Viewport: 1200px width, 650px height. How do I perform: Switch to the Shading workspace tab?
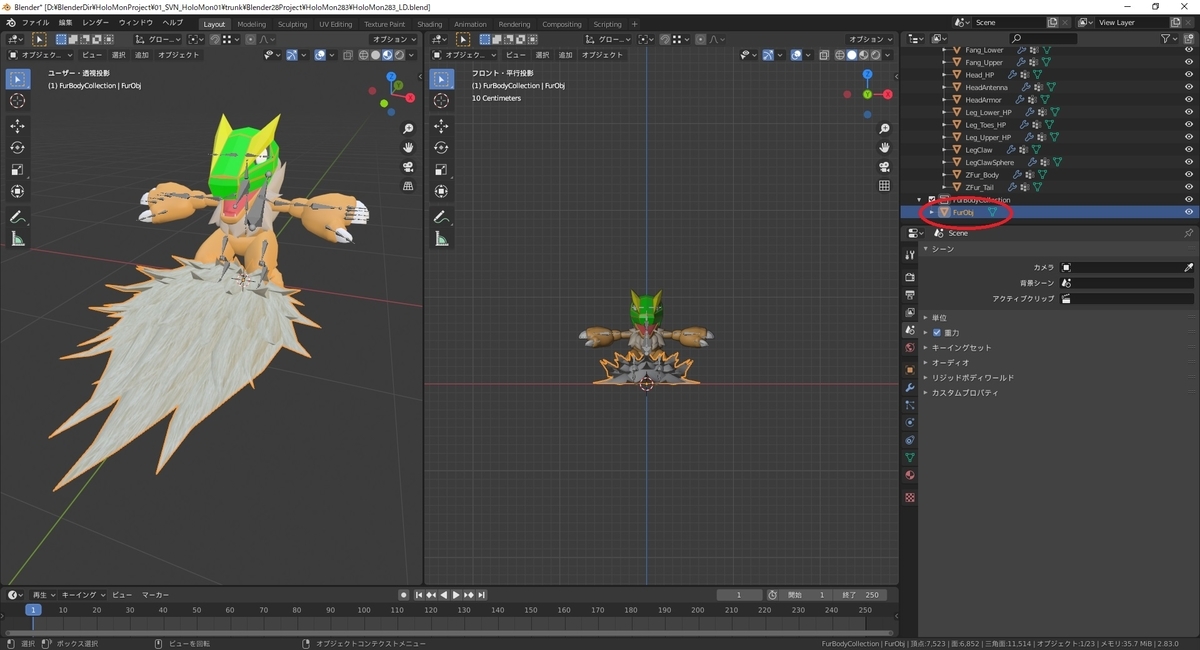tap(430, 24)
